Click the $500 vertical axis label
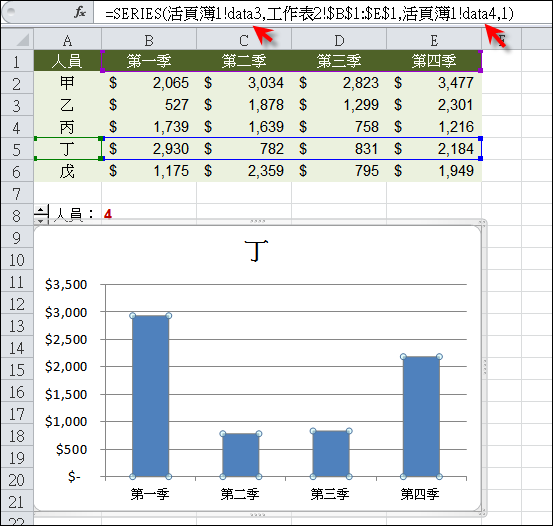 (x=71, y=449)
